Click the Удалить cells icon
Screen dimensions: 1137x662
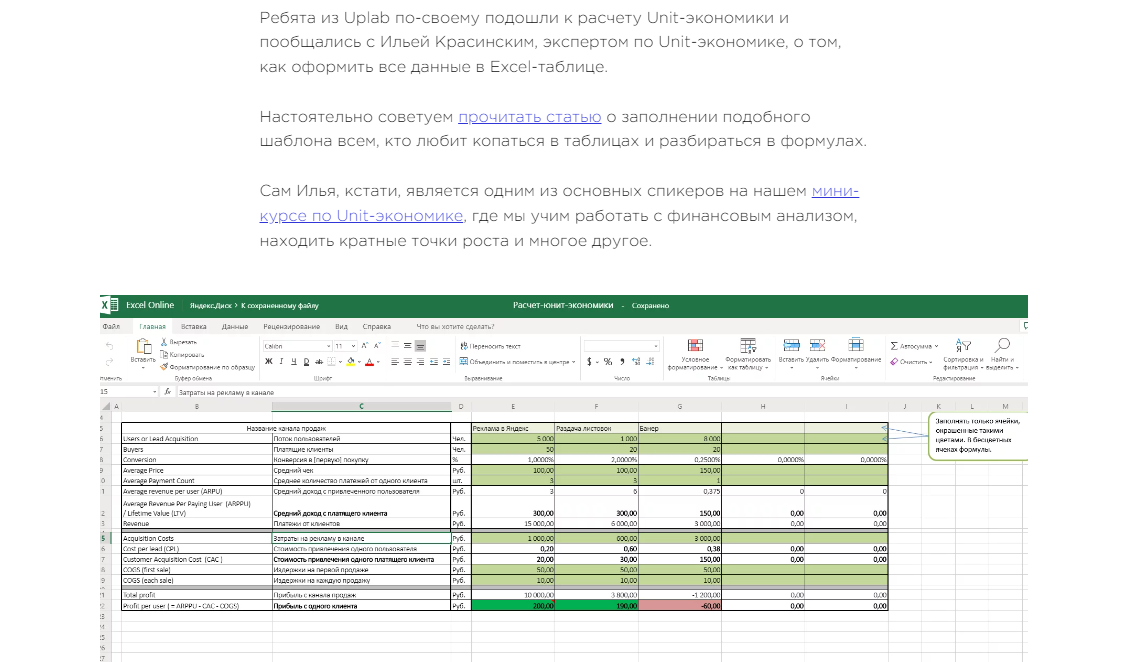(817, 345)
